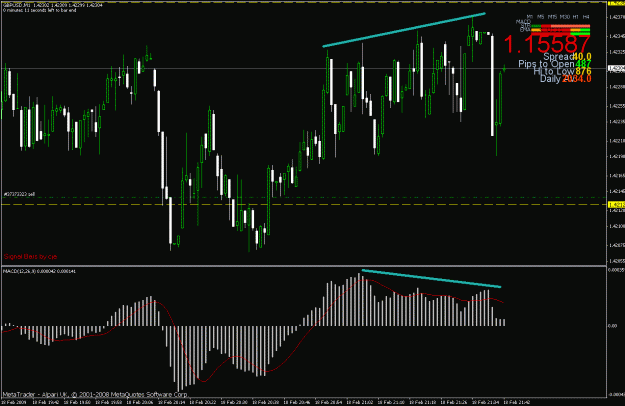
Task: Select the M30 timeframe label in signal bars
Action: pos(564,17)
